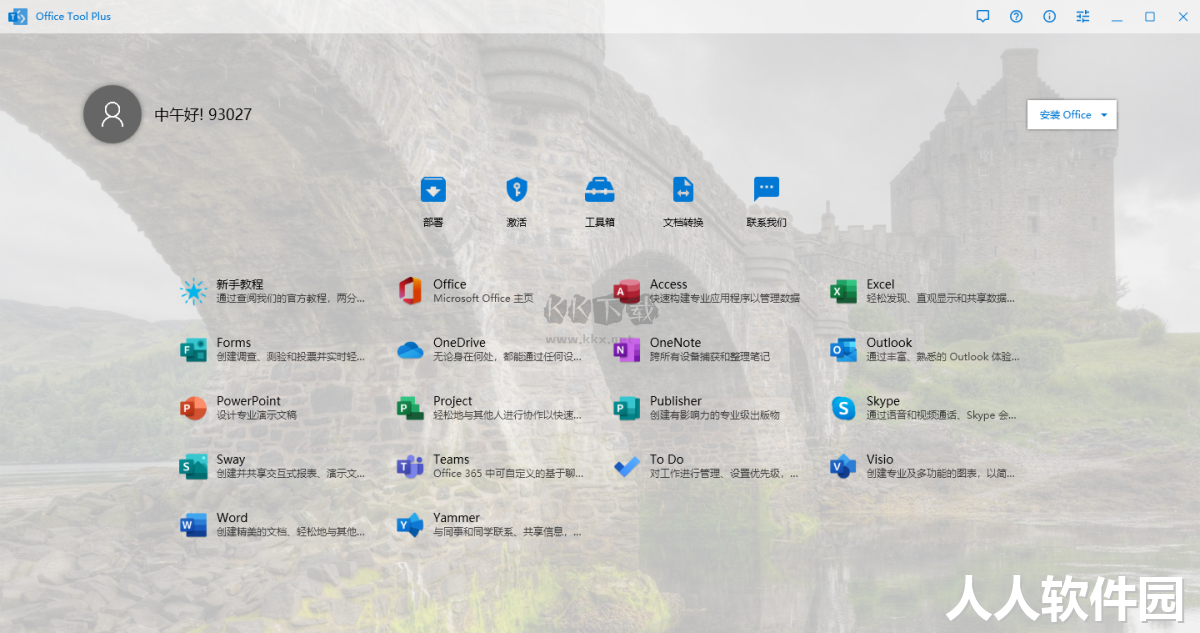Click the PowerPoint app icon
Screen dimensions: 1200x633
193,408
